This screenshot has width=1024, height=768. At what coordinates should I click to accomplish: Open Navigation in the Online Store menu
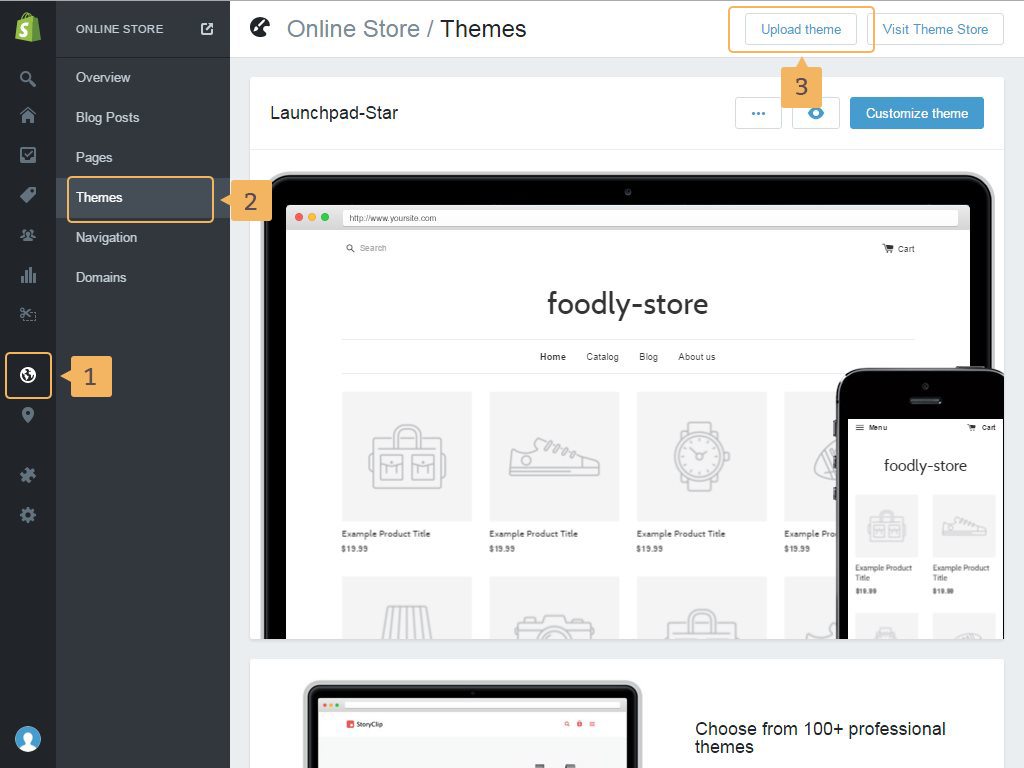pyautogui.click(x=106, y=238)
